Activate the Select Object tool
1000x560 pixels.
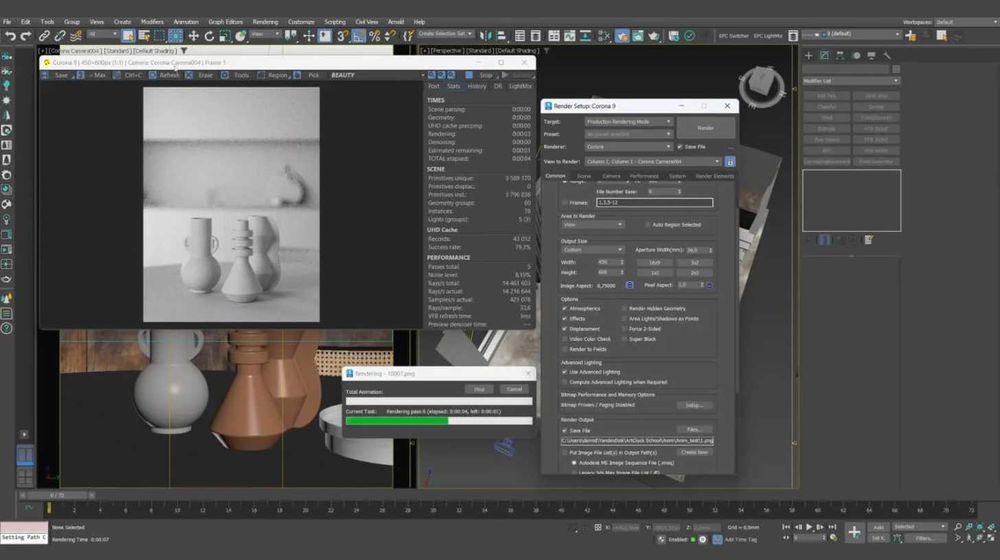(x=128, y=36)
